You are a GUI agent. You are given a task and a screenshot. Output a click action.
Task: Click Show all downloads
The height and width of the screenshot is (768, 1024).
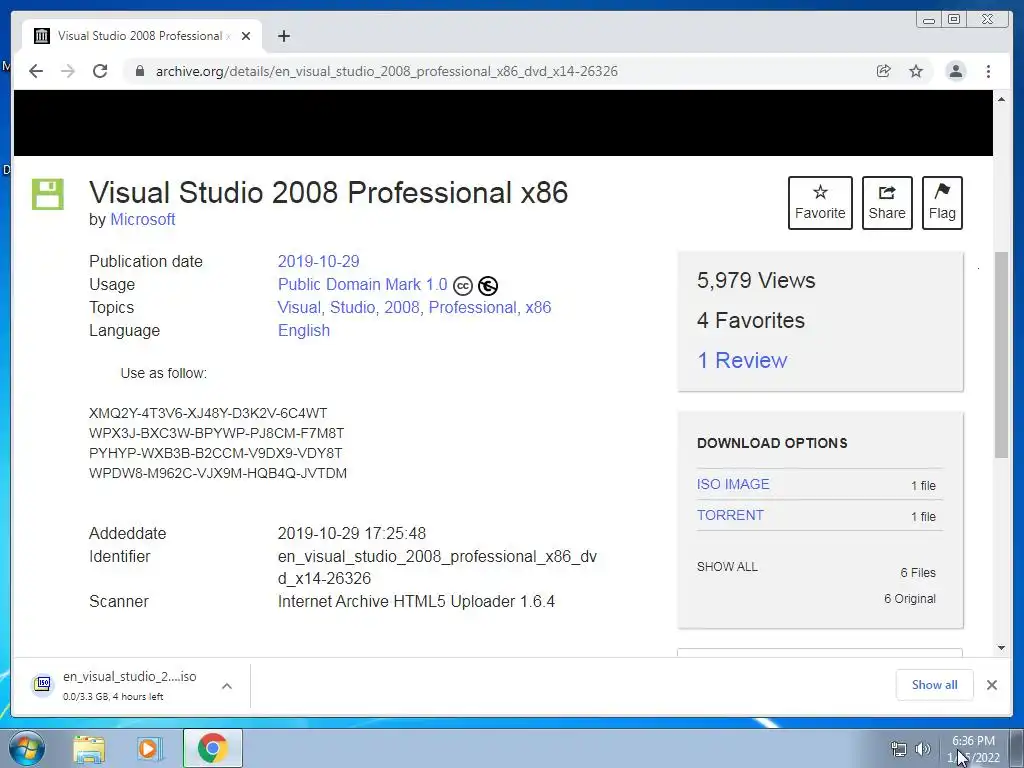pos(935,684)
